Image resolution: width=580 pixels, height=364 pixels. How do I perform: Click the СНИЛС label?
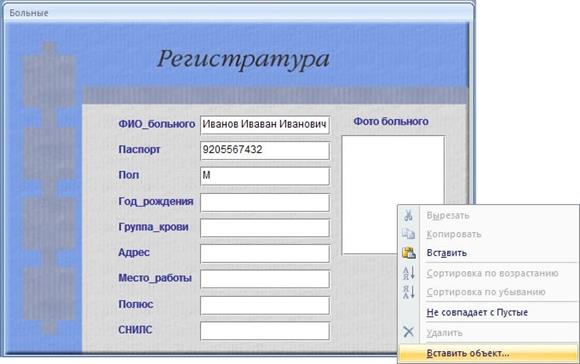coord(135,330)
